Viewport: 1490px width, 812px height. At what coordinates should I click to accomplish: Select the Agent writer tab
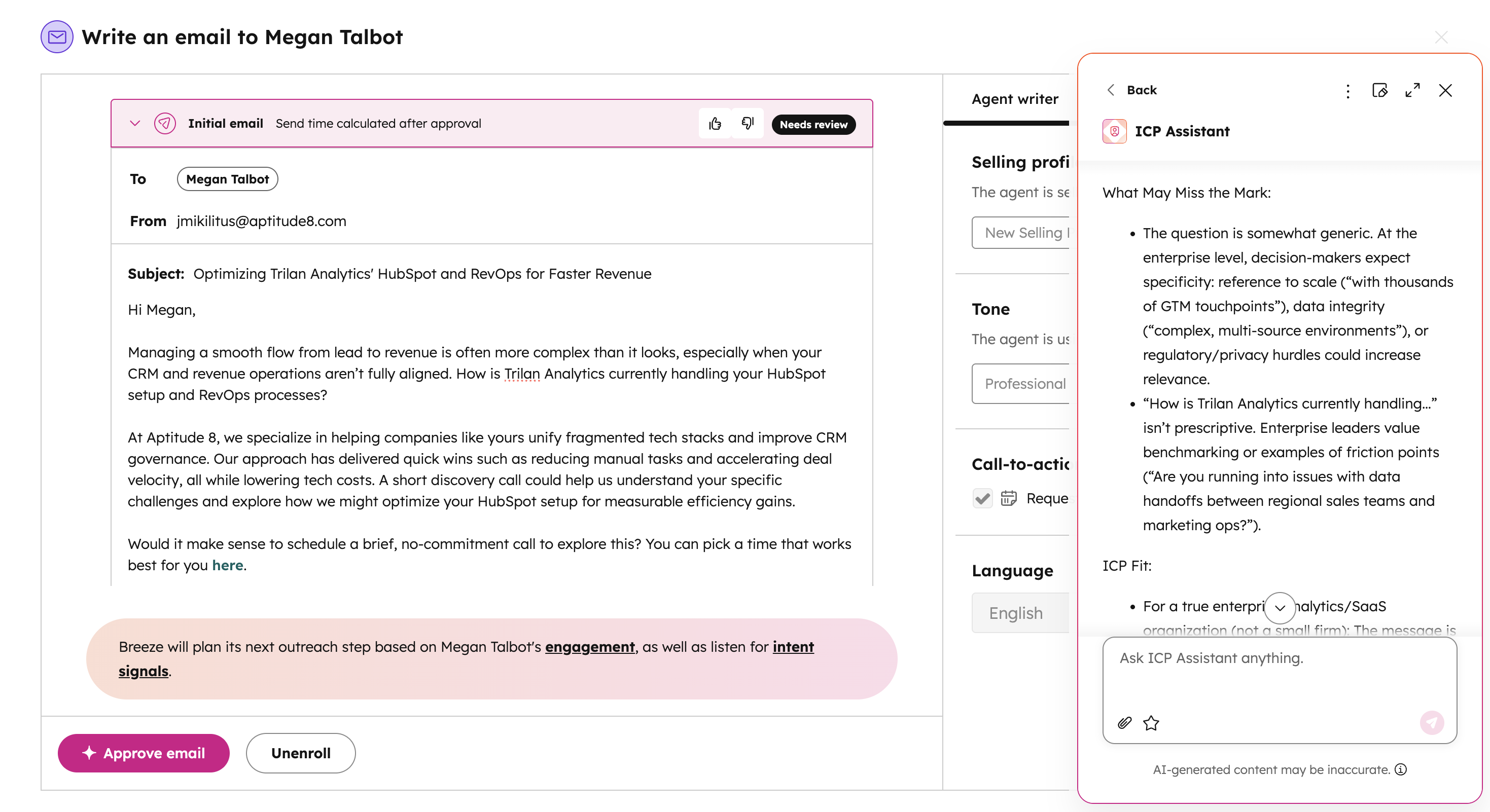click(1014, 99)
